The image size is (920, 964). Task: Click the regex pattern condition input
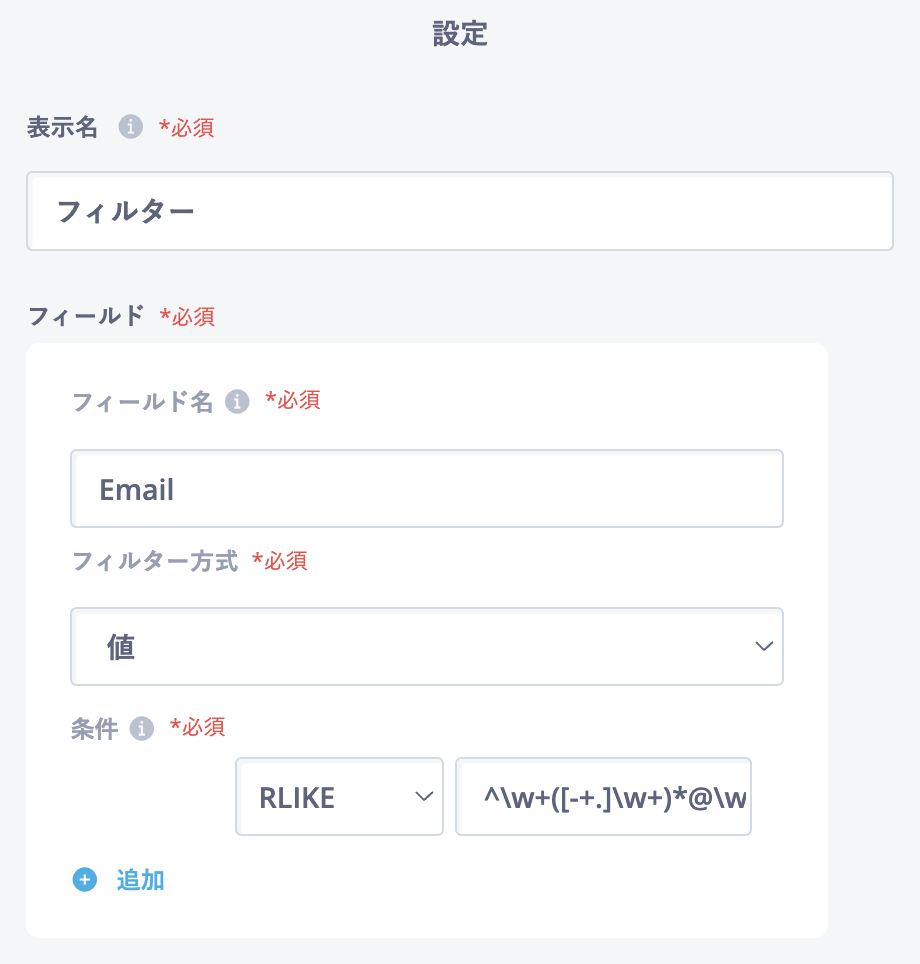pyautogui.click(x=603, y=796)
